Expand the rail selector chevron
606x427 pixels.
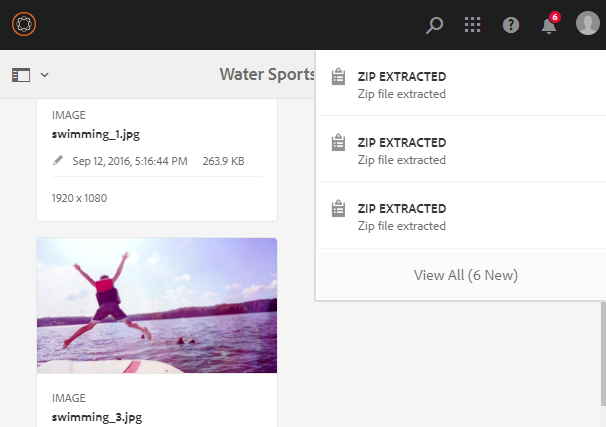click(x=45, y=75)
